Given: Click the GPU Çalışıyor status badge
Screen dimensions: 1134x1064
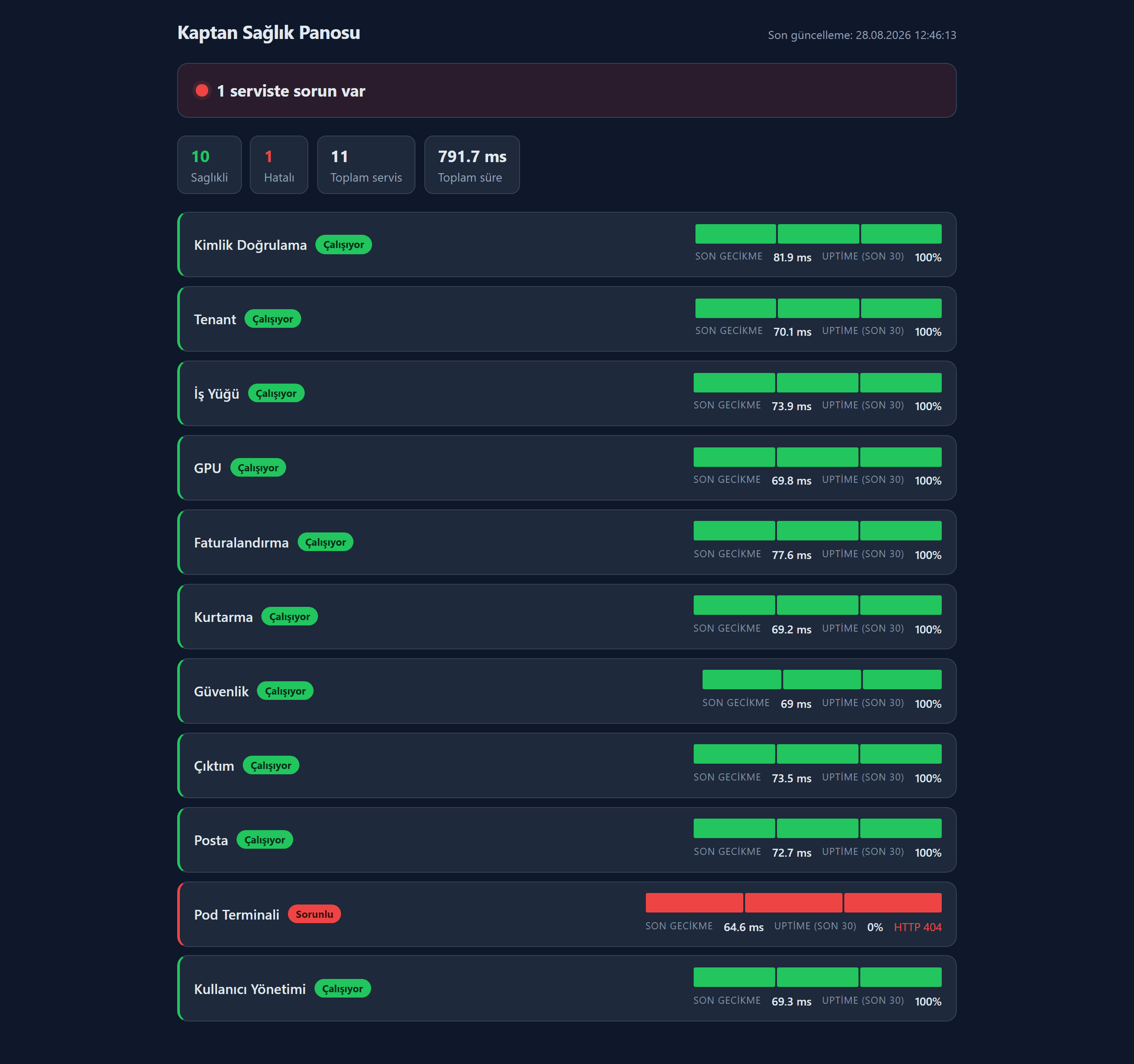Looking at the screenshot, I should [x=258, y=468].
